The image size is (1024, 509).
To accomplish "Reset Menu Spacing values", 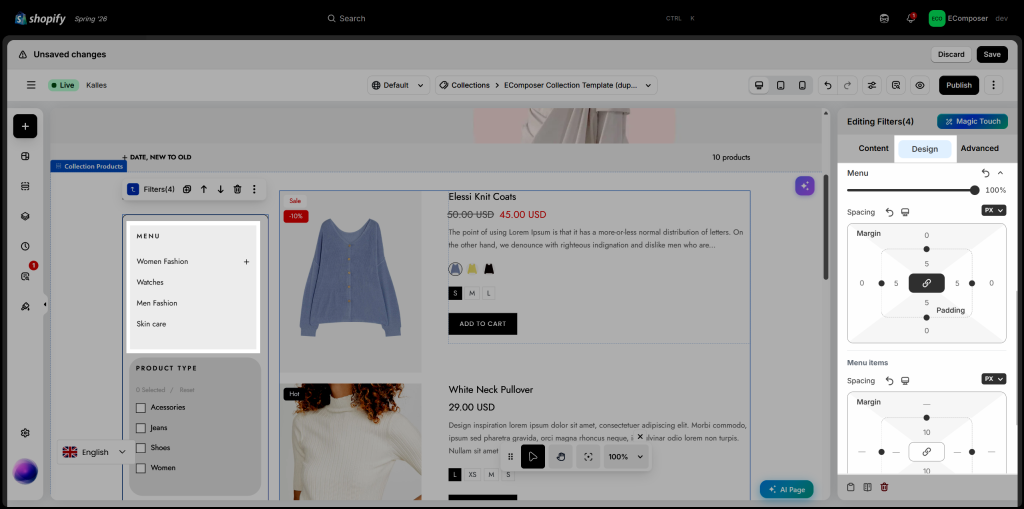I will click(x=889, y=212).
